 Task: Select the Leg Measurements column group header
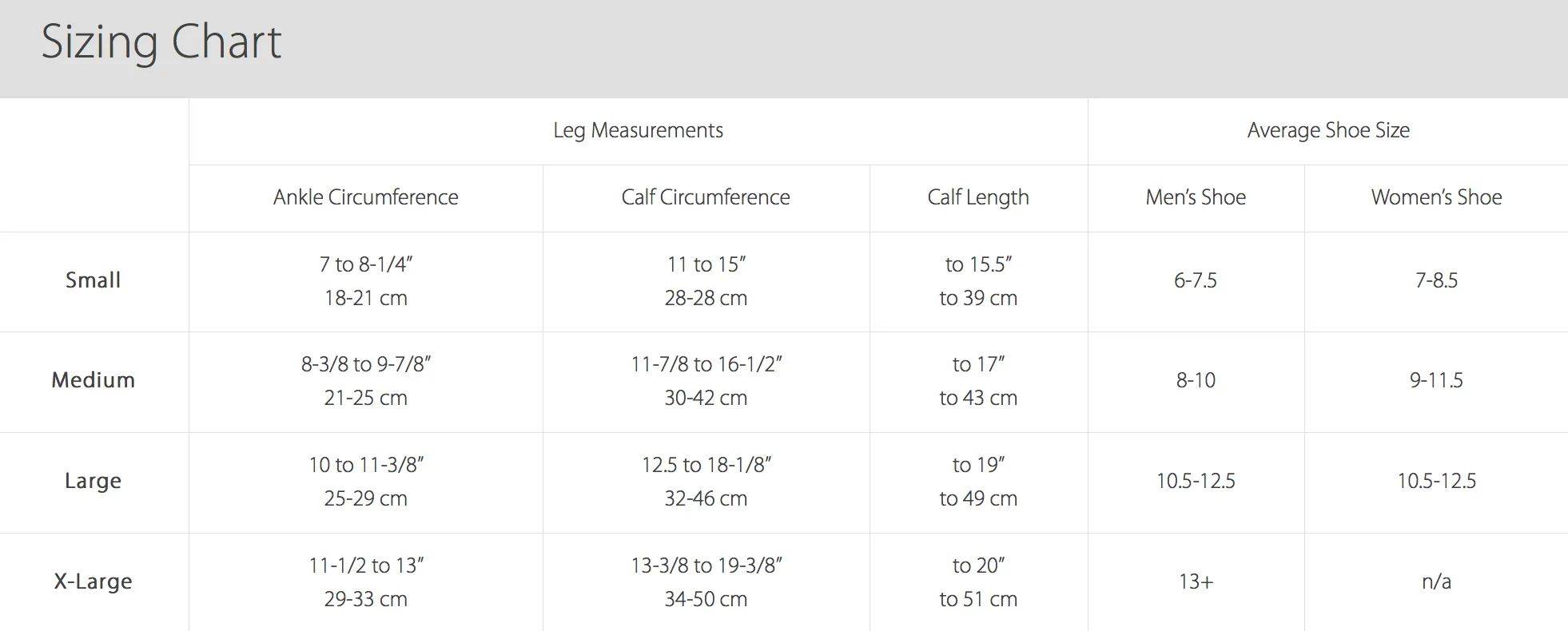tap(638, 130)
